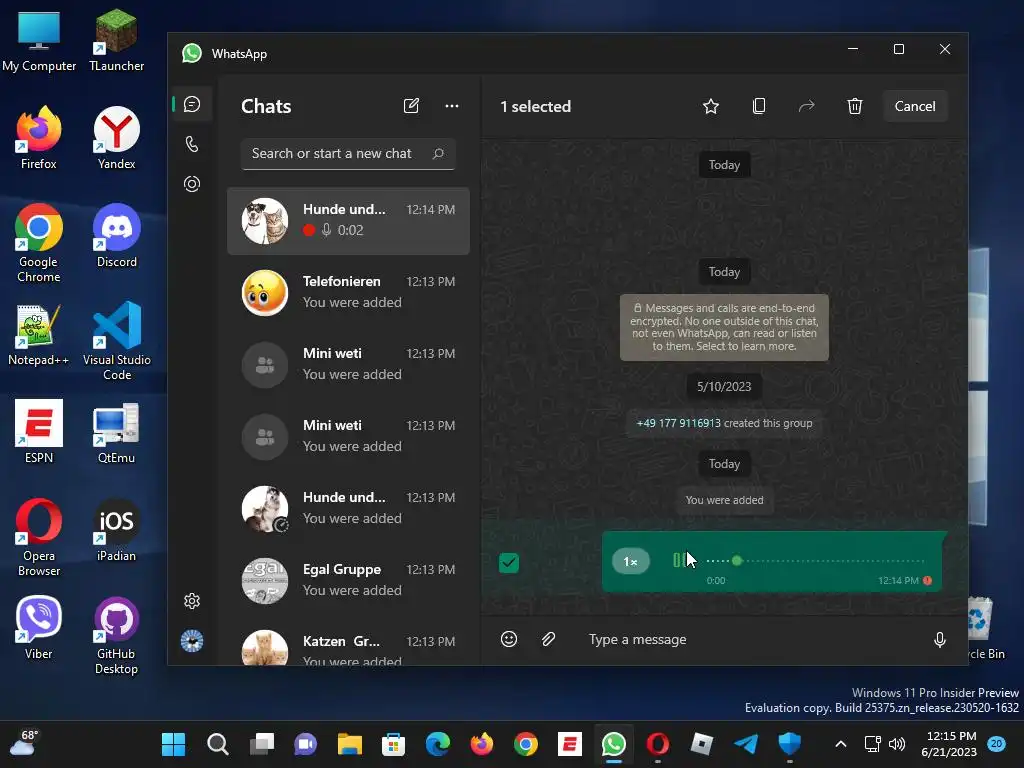Click the Type a message field
Screen dimensions: 1024x768
tap(751, 639)
